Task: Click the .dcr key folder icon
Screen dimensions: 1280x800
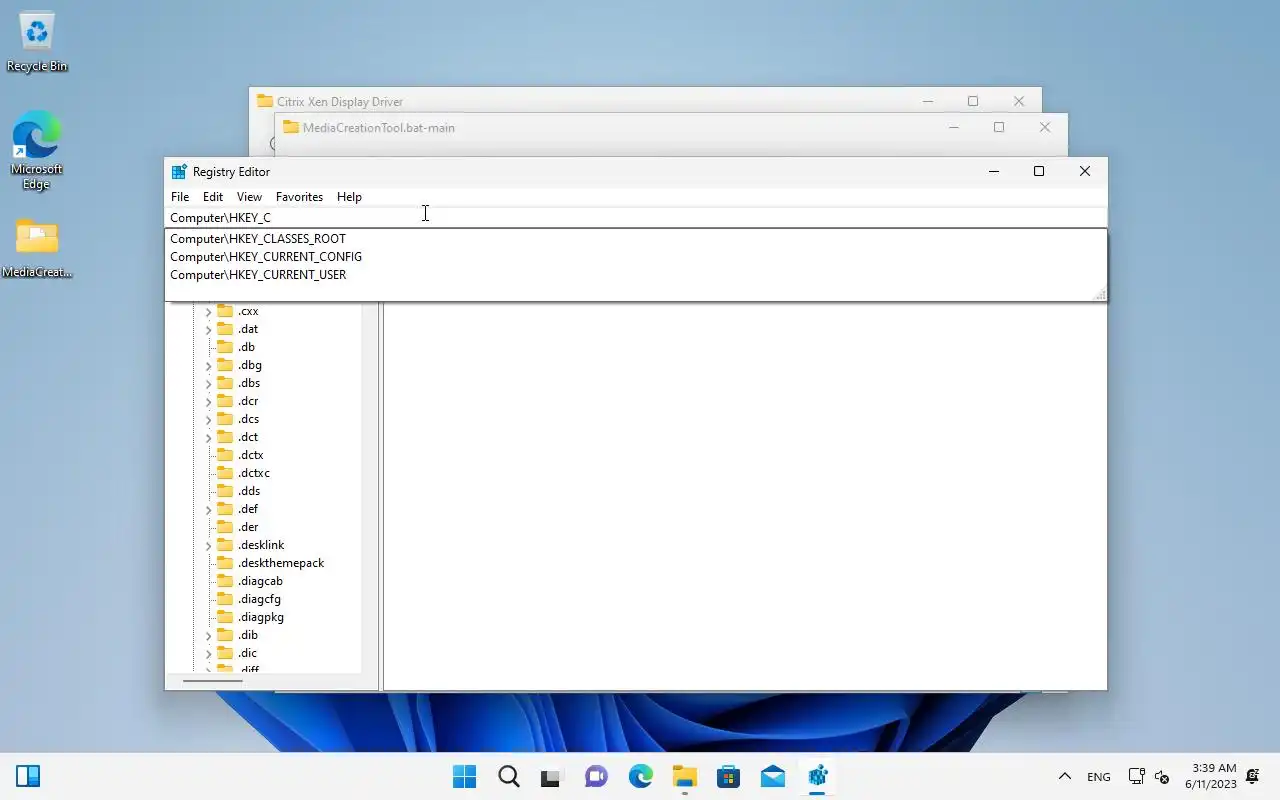Action: pyautogui.click(x=225, y=401)
